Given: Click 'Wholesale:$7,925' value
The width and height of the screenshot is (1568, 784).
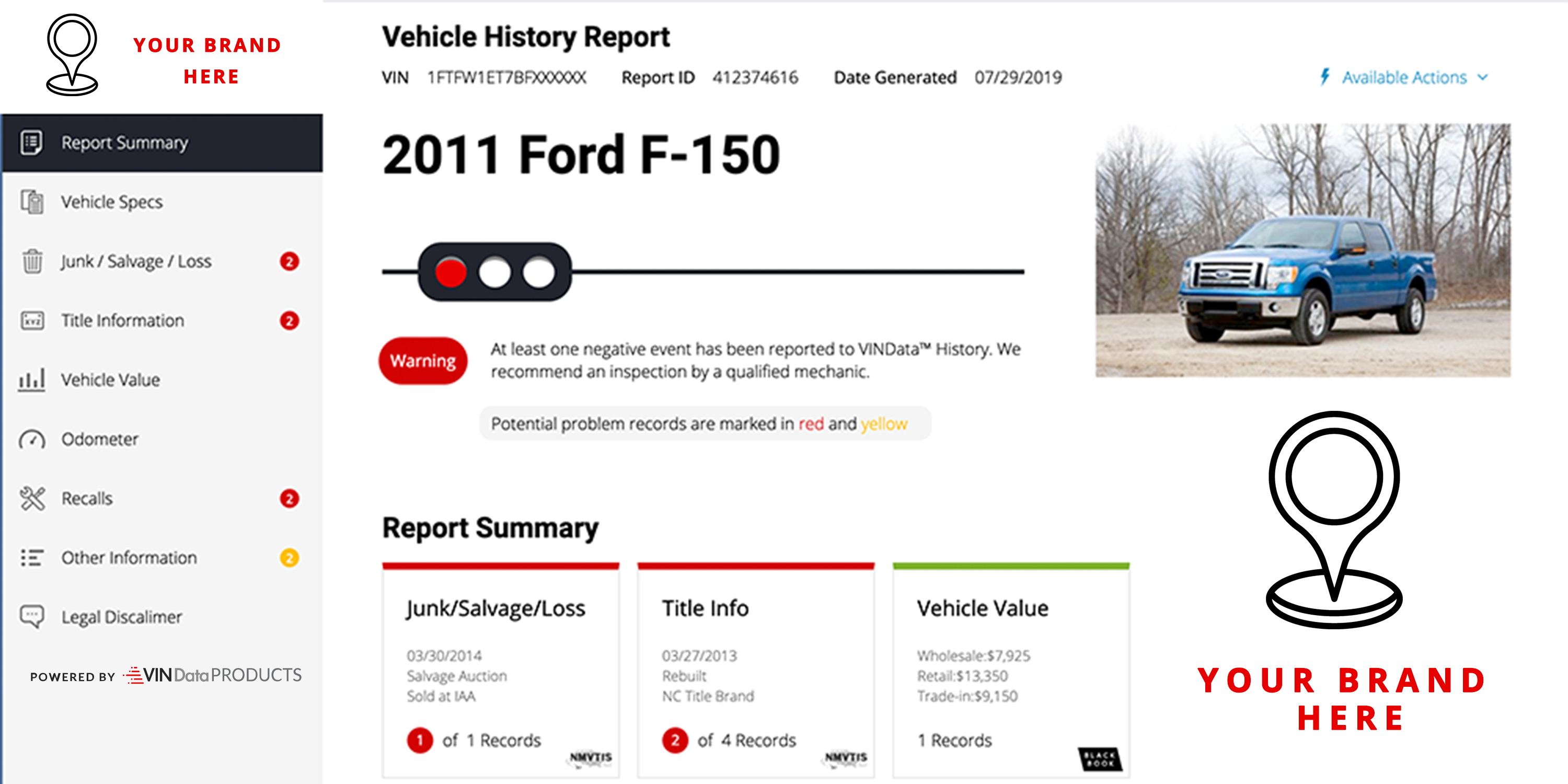Looking at the screenshot, I should 973,655.
